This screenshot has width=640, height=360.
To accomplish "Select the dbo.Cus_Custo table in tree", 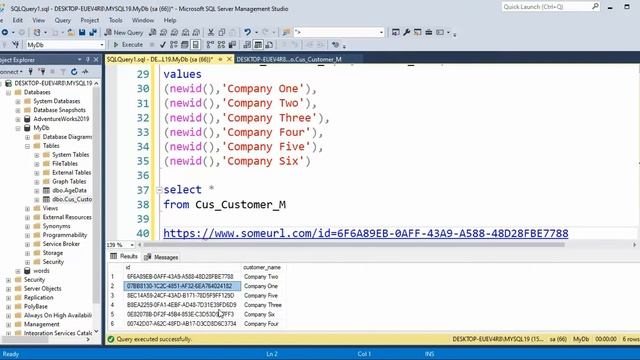I will click(72, 200).
